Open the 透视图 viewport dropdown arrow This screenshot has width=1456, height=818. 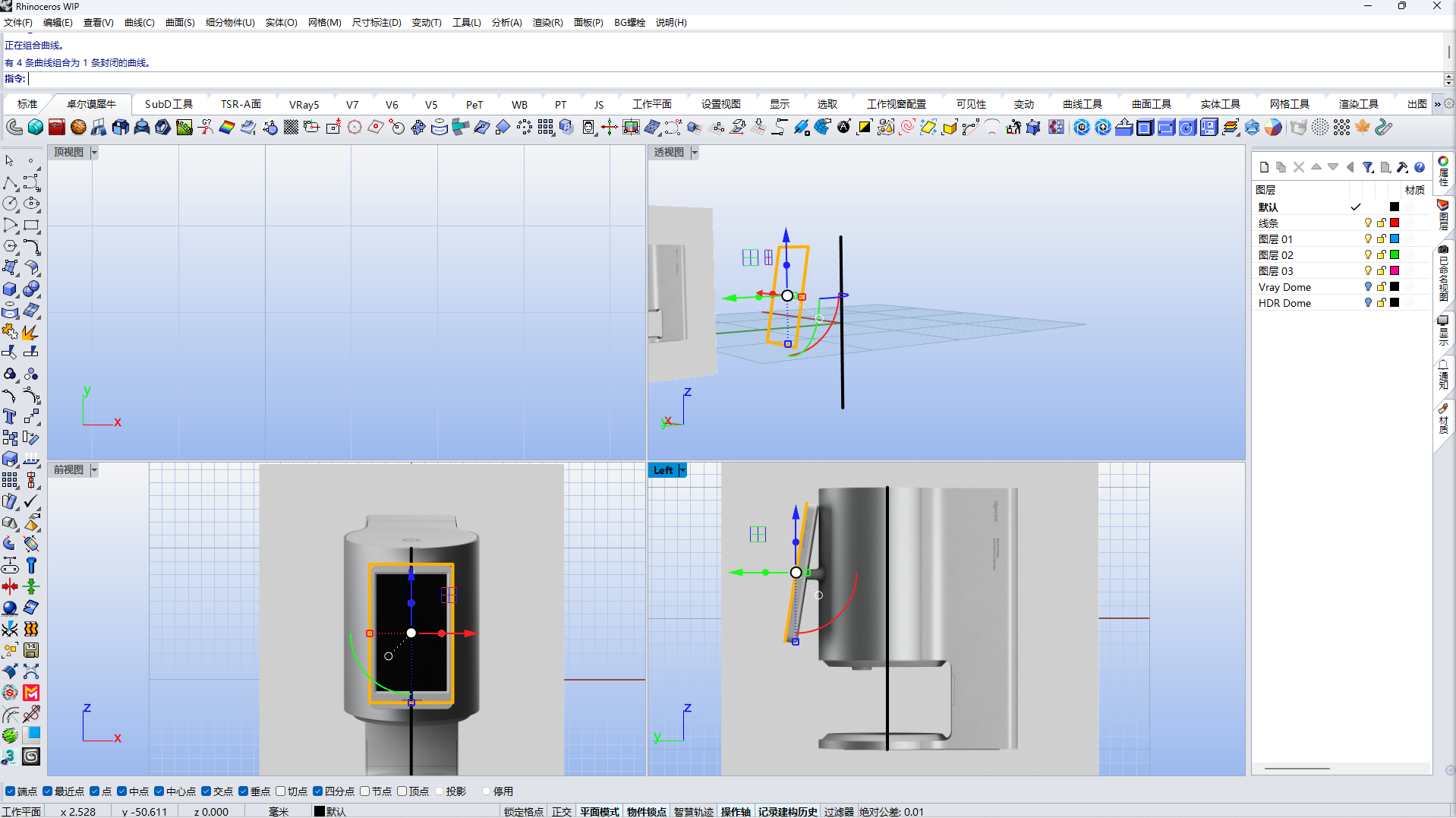click(x=695, y=153)
